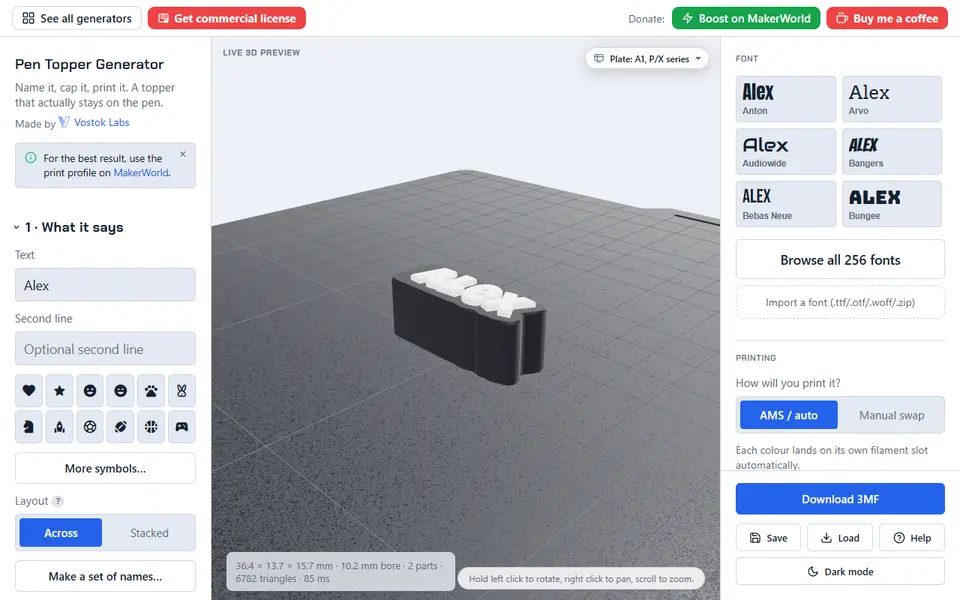The image size is (960, 600).
Task: Click the Pen Topper Generator heading
Action: click(x=89, y=64)
